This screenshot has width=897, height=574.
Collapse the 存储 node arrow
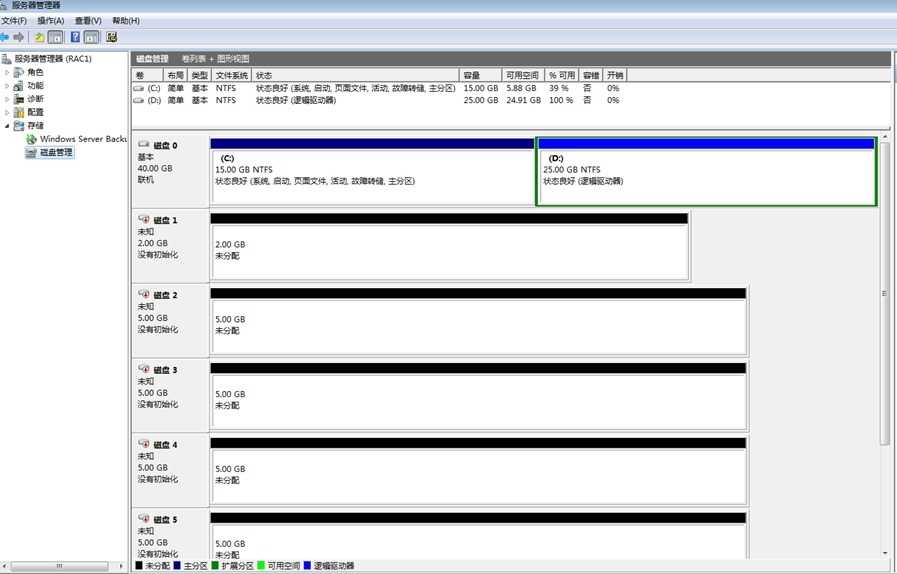point(7,126)
